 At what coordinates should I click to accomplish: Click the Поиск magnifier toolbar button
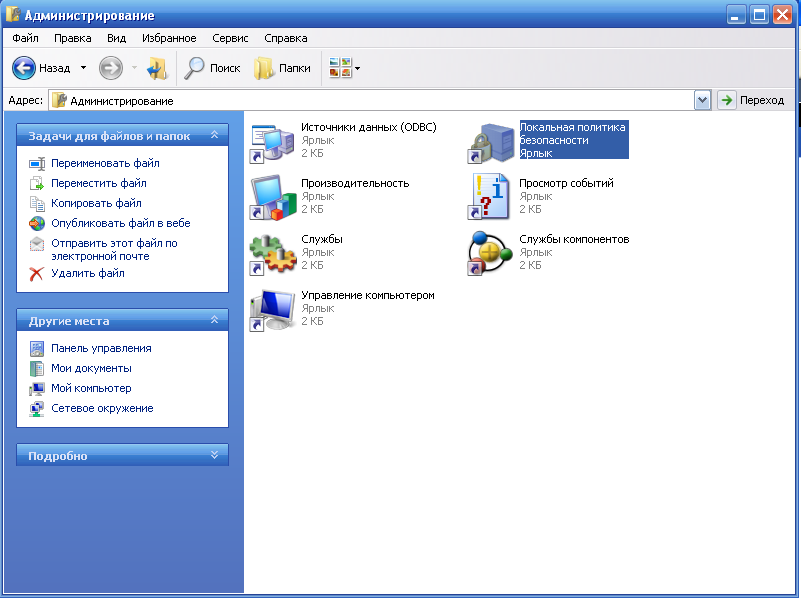click(212, 68)
